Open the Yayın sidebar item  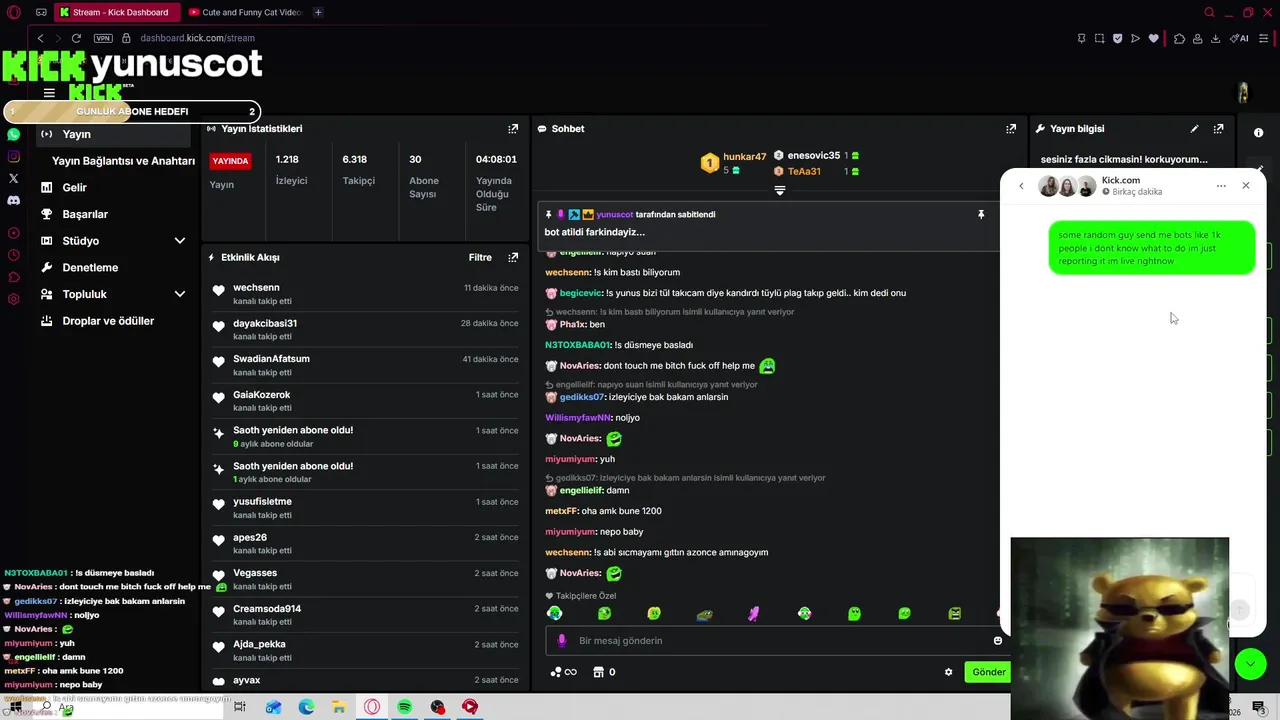click(x=113, y=134)
